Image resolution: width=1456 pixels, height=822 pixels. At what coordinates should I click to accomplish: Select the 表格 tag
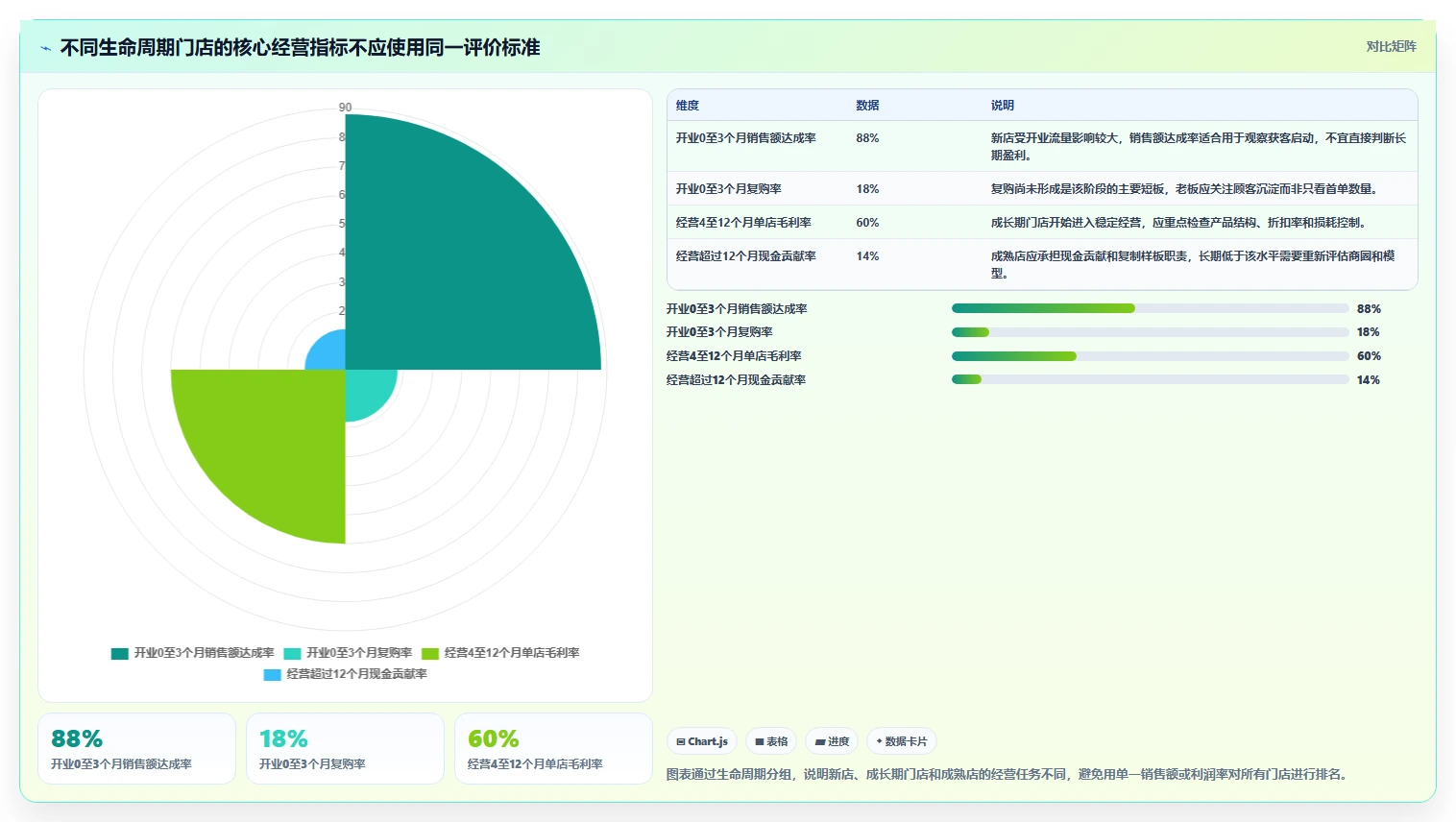pyautogui.click(x=771, y=741)
